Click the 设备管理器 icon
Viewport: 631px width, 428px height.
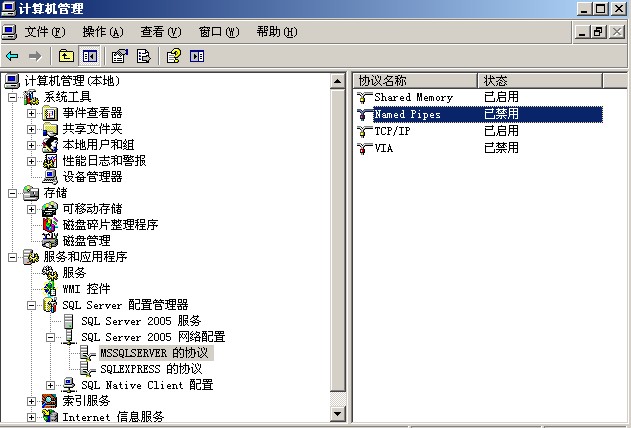tap(50, 177)
